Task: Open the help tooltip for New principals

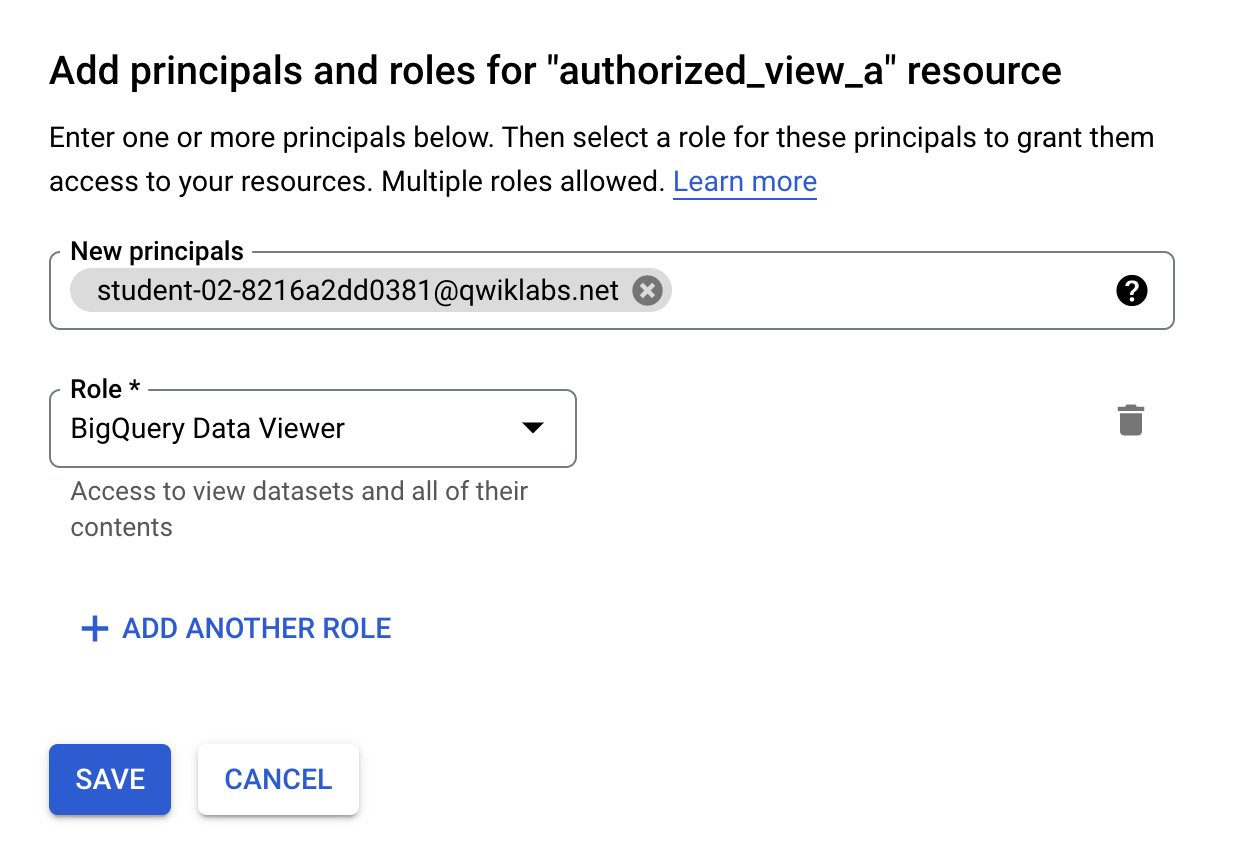Action: (1131, 291)
